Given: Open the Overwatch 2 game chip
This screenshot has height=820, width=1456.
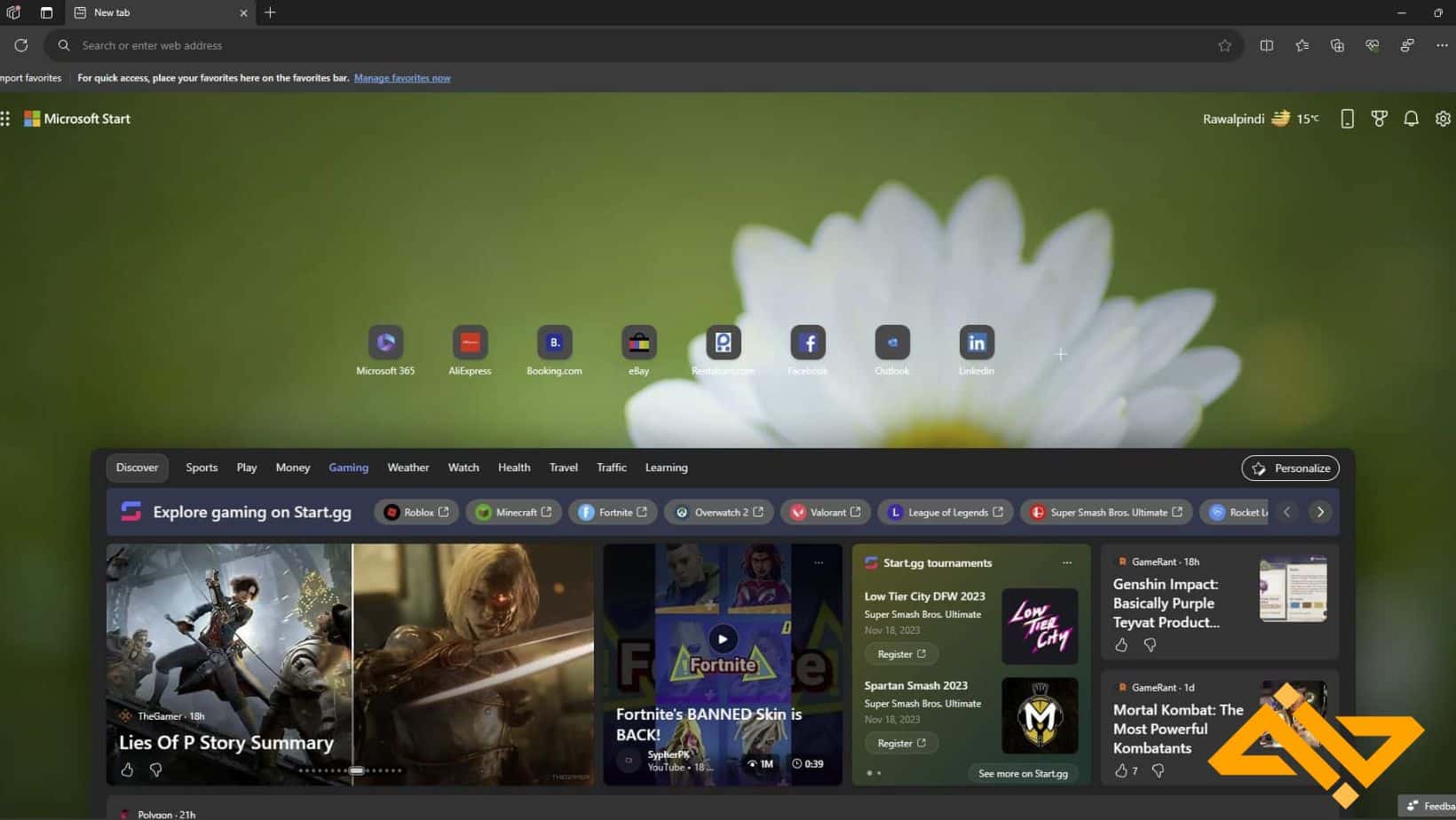Looking at the screenshot, I should point(718,512).
